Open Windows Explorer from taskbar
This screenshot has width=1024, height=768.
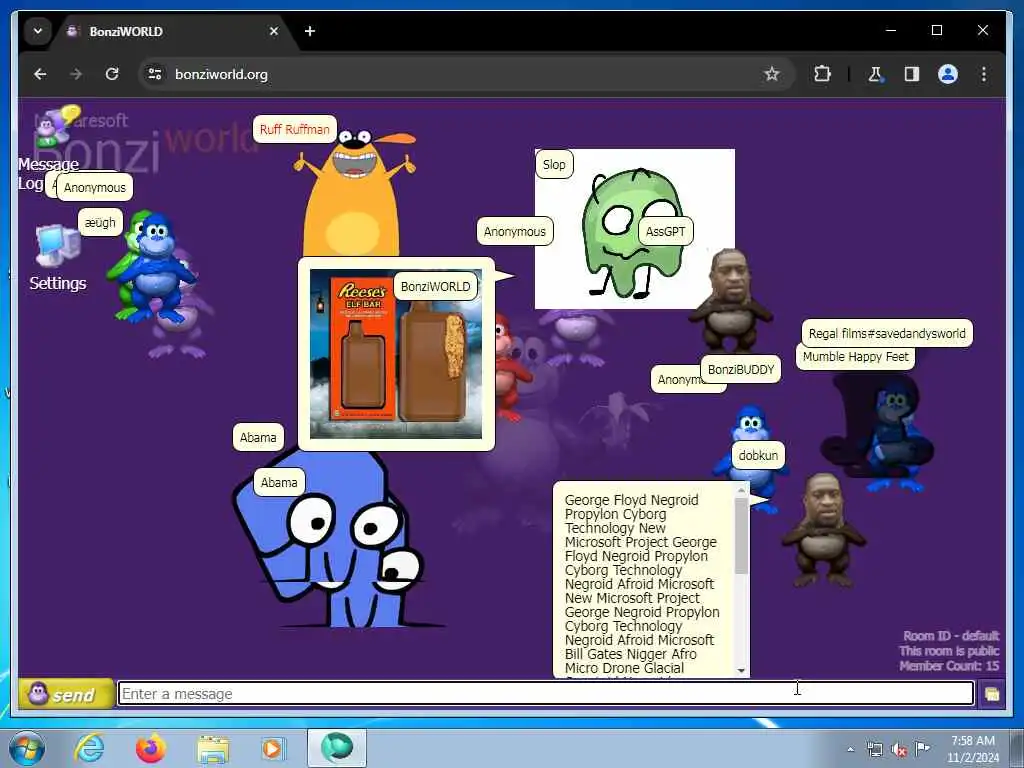[x=213, y=748]
